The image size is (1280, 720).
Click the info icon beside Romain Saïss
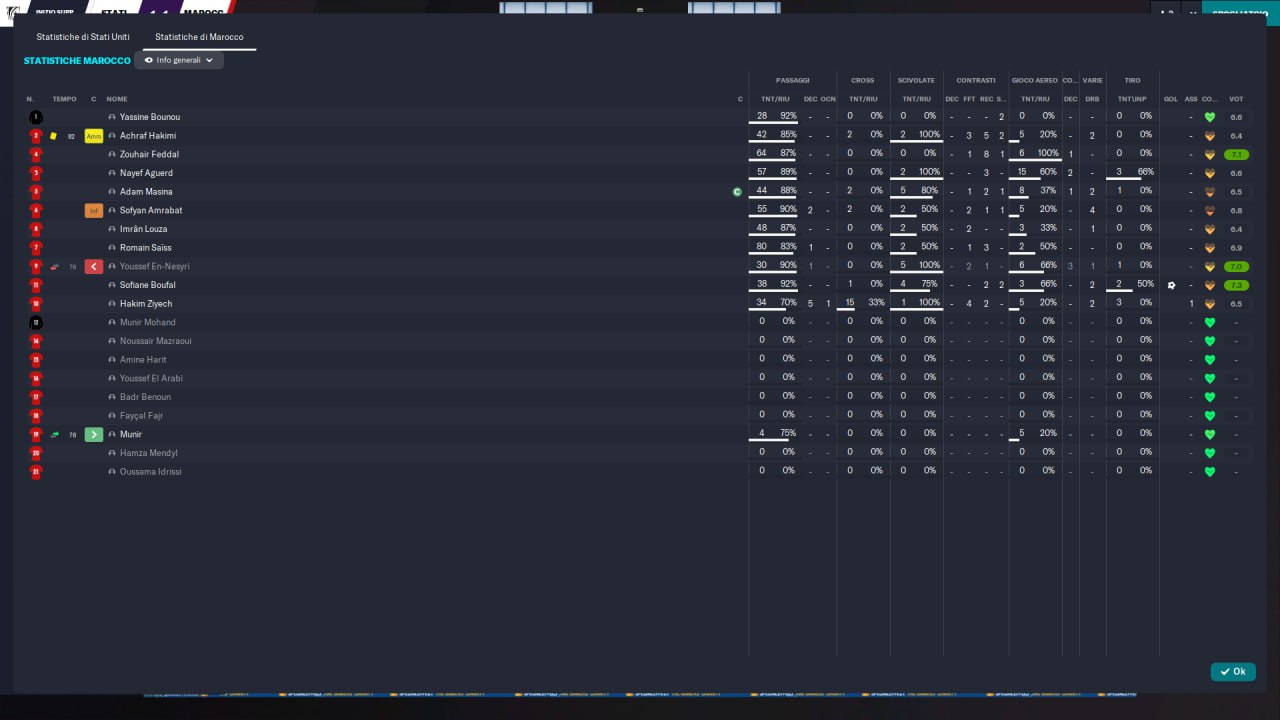pyautogui.click(x=112, y=248)
